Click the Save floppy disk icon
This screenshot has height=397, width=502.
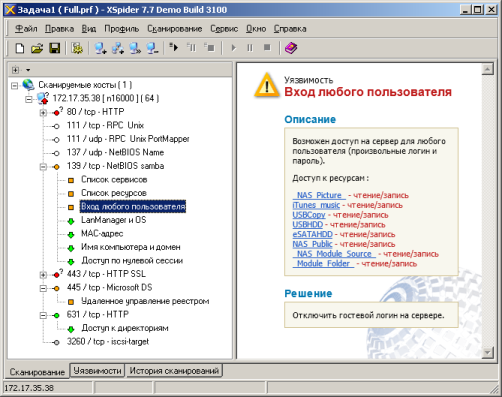coord(55,48)
